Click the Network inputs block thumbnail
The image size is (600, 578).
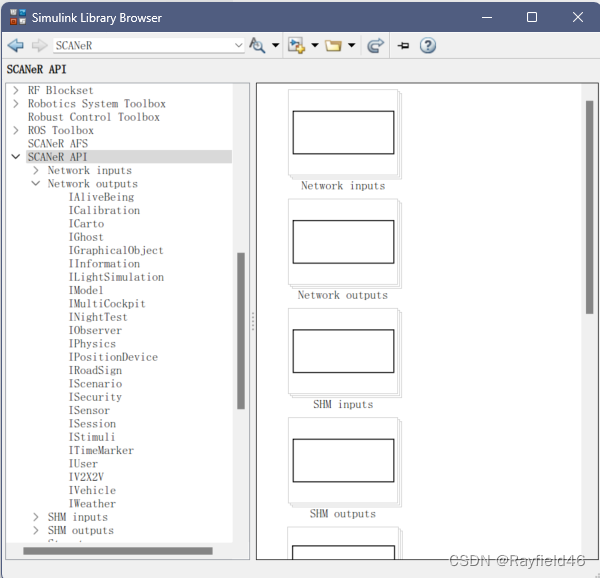coord(344,134)
